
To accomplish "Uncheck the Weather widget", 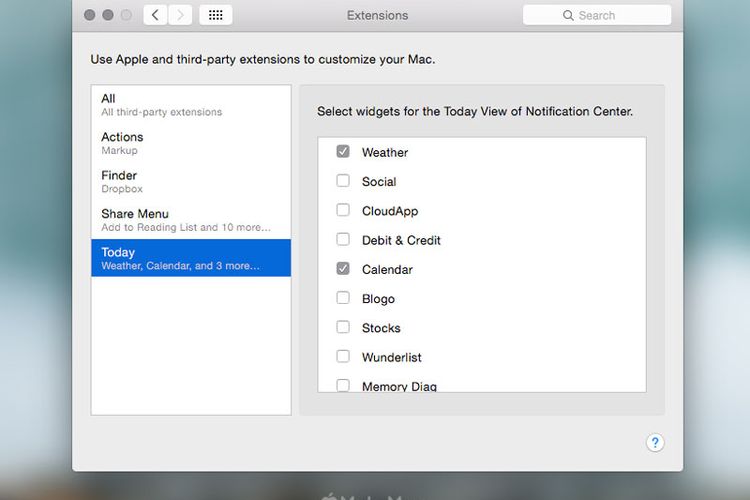I will pos(343,152).
